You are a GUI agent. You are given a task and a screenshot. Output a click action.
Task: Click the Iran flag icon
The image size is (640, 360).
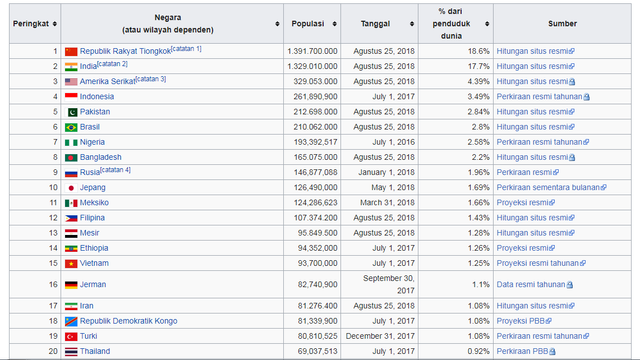click(x=71, y=306)
